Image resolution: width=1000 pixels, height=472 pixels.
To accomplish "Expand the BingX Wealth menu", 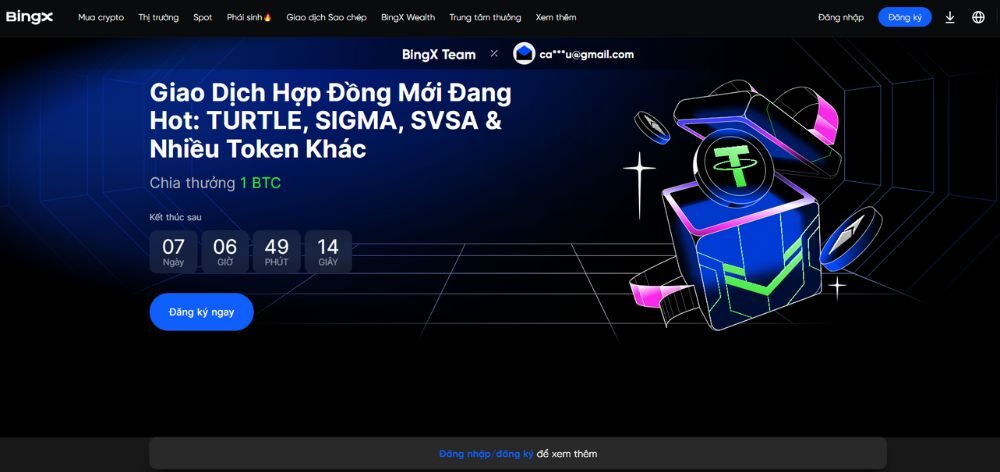I will coord(408,17).
